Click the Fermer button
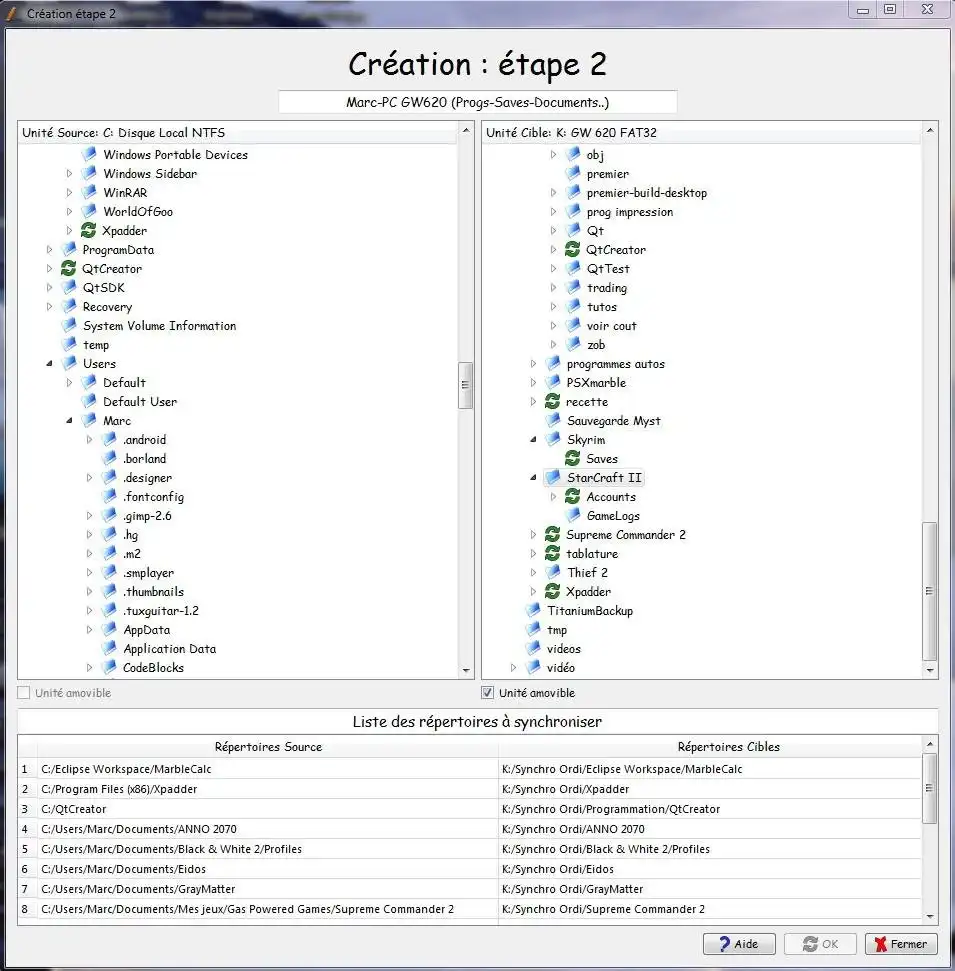The height and width of the screenshot is (971, 955). tap(901, 944)
